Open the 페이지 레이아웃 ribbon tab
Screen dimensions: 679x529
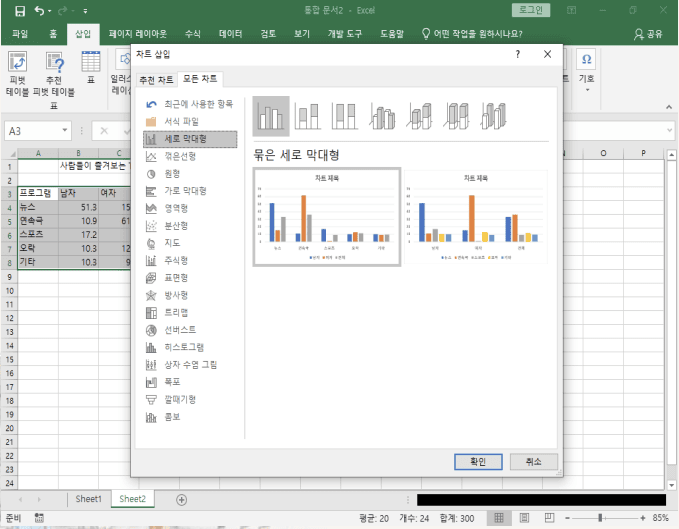pyautogui.click(x=138, y=33)
